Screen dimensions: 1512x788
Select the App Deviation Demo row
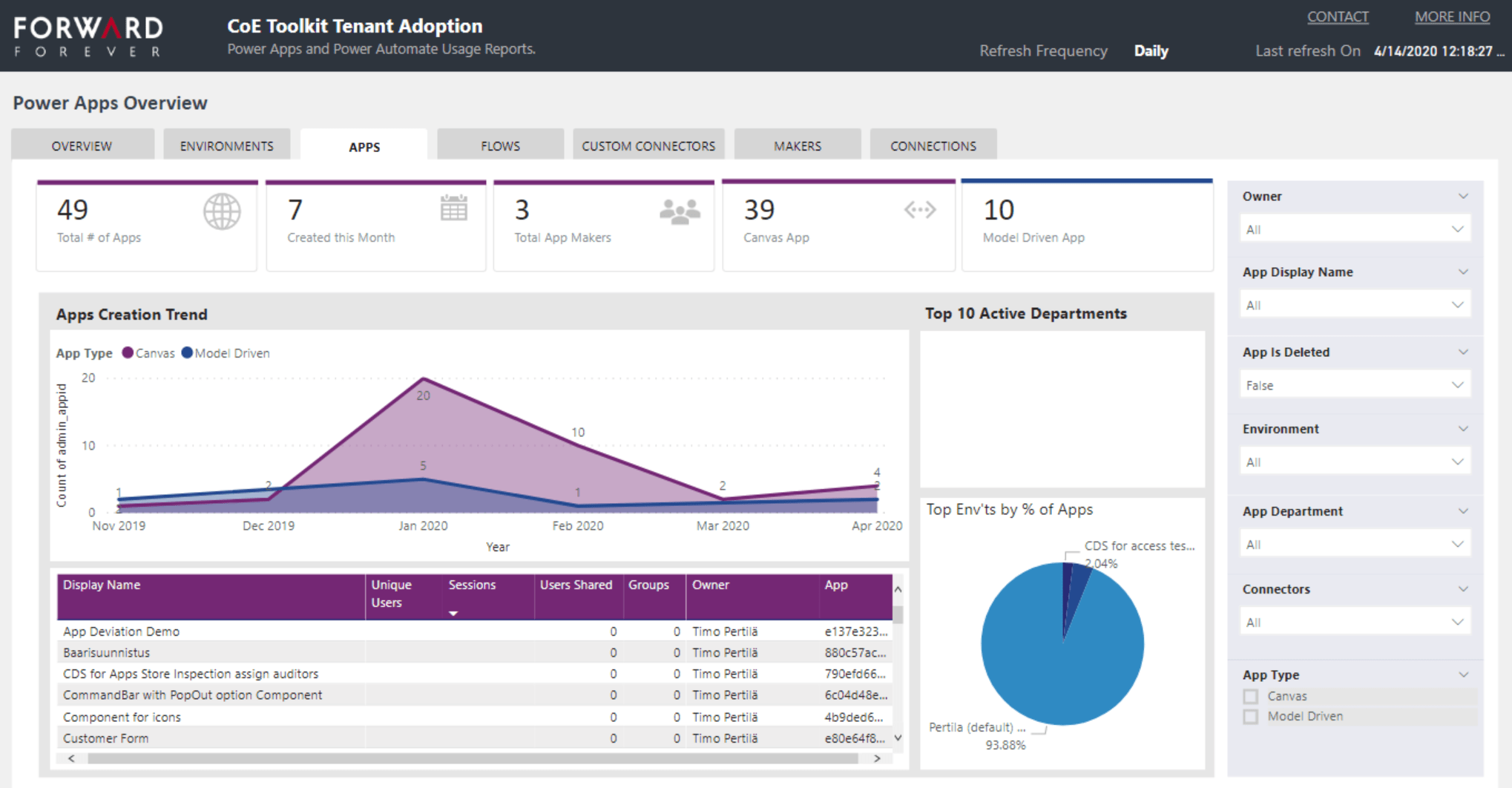[475, 631]
